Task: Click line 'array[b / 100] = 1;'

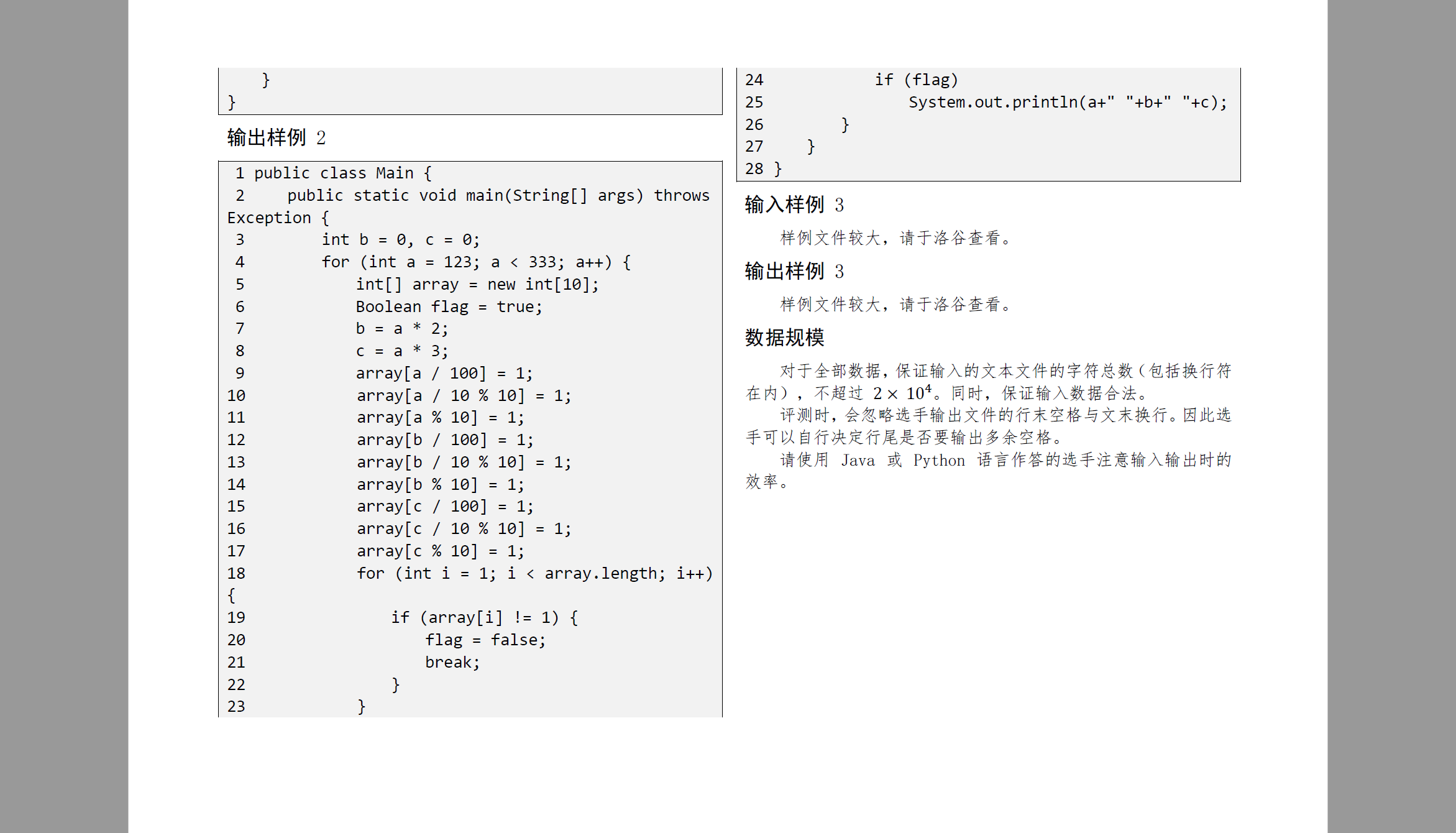Action: 444,440
